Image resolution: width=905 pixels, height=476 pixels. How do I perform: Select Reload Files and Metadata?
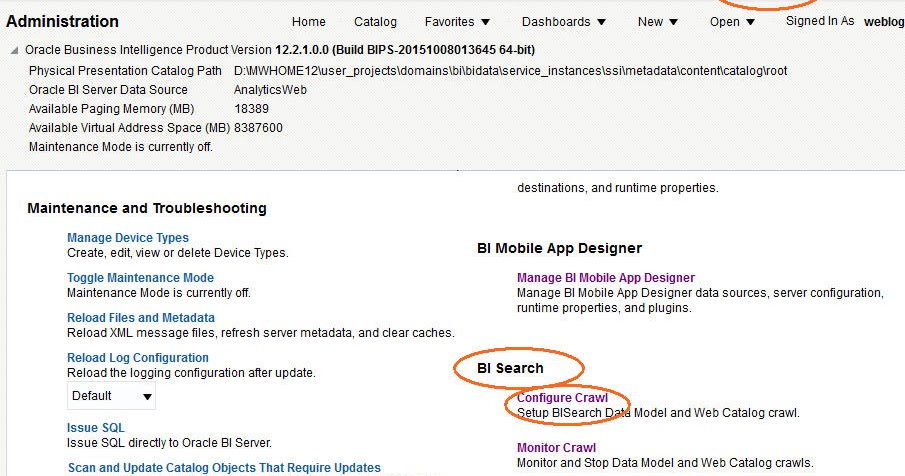pos(141,318)
